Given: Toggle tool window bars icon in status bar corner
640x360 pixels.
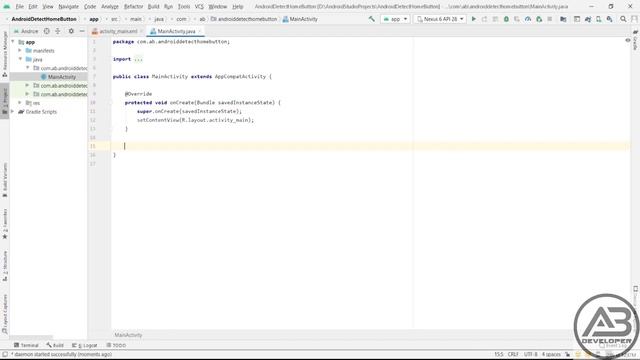Looking at the screenshot, I should point(4,354).
